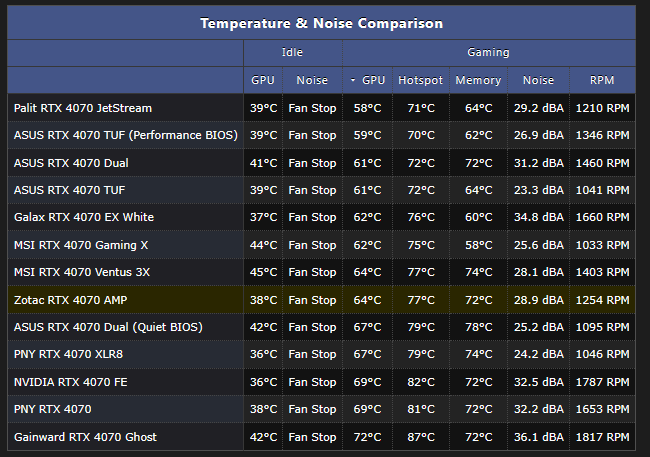Select Gainward RTX 4070 Ghost name
Screen dimensions: 650x457
[x=85, y=437]
